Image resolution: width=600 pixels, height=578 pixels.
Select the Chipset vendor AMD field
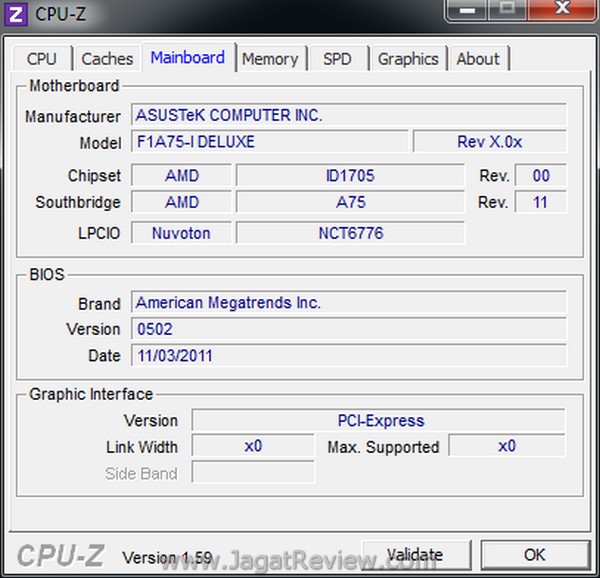pos(181,176)
